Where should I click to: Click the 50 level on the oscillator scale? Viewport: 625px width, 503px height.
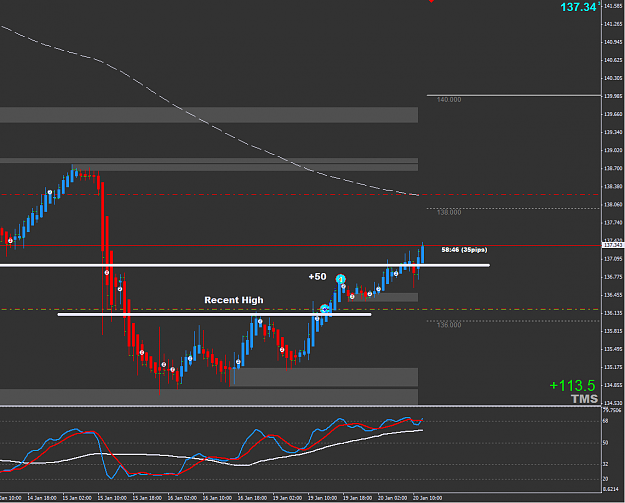click(606, 443)
